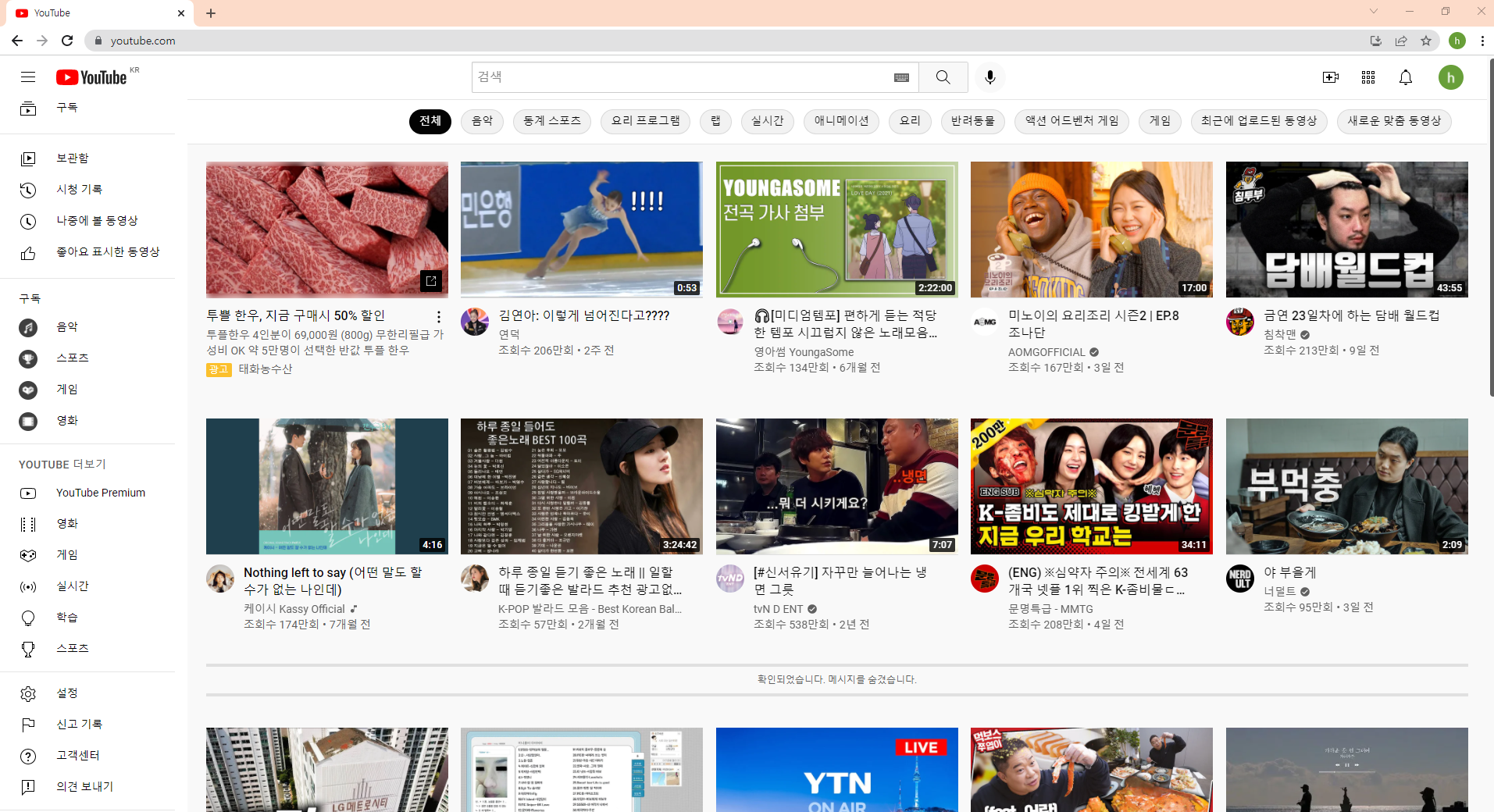1494x812 pixels.
Task: Select 반려동물 filter chip
Action: [x=973, y=121]
